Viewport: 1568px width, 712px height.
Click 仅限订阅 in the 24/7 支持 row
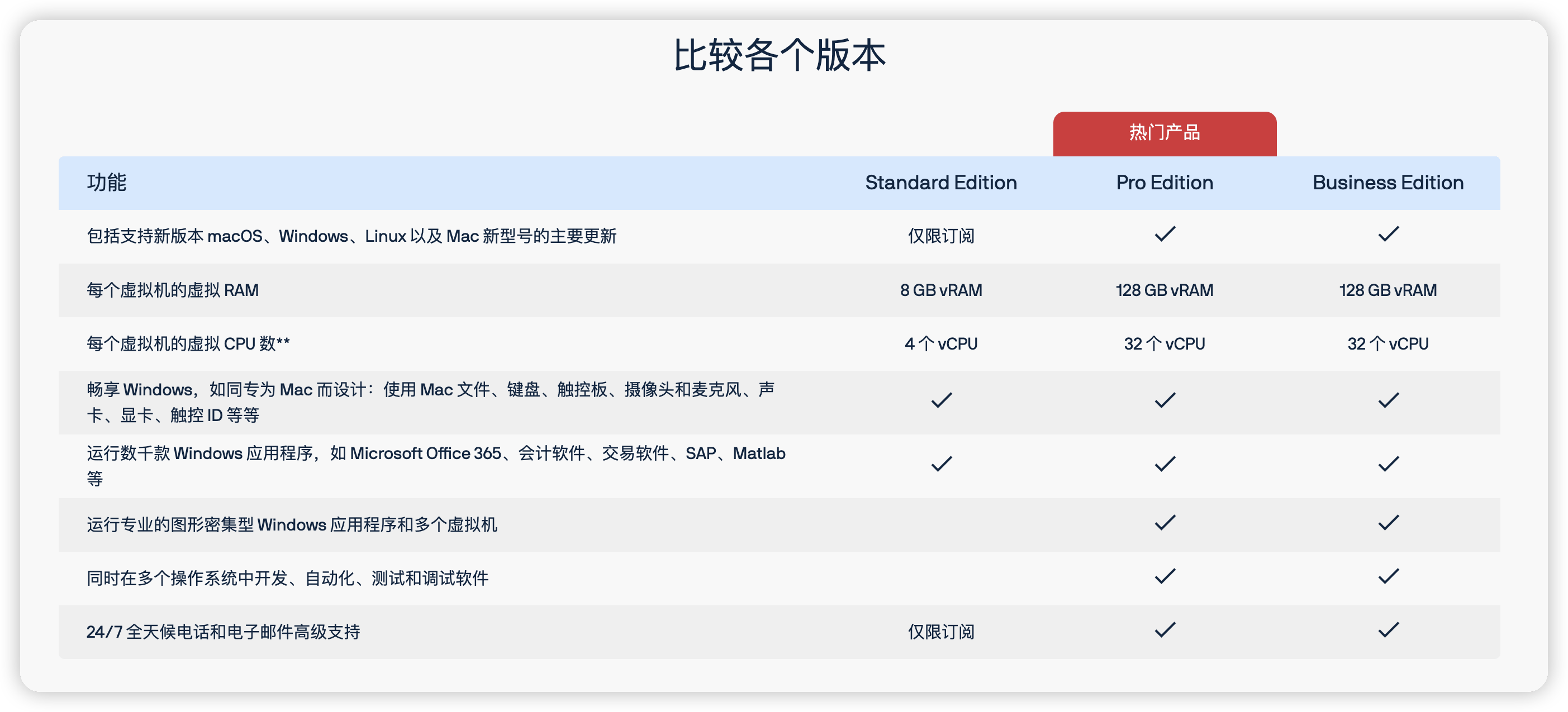point(941,632)
